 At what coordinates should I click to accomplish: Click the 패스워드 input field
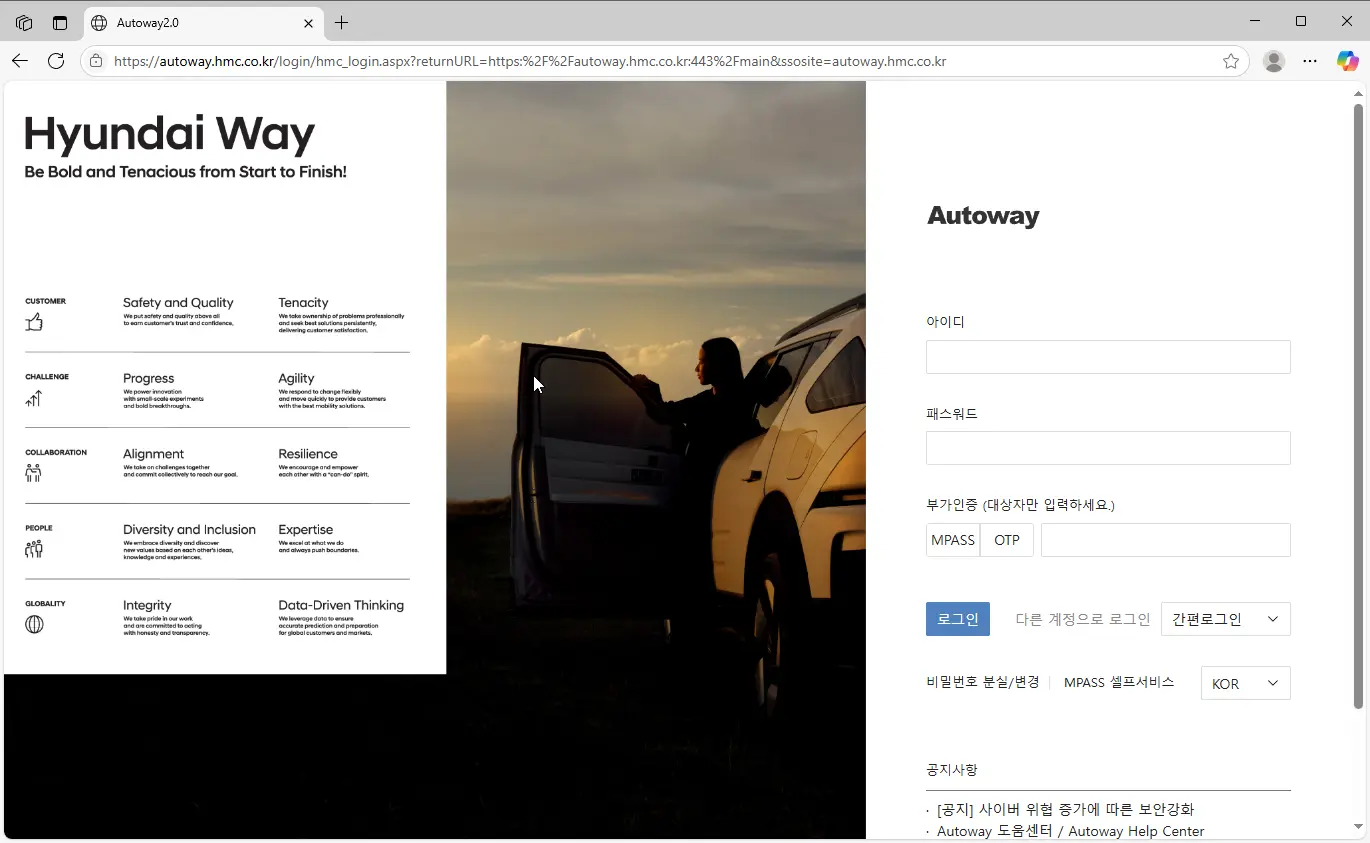tap(1108, 448)
